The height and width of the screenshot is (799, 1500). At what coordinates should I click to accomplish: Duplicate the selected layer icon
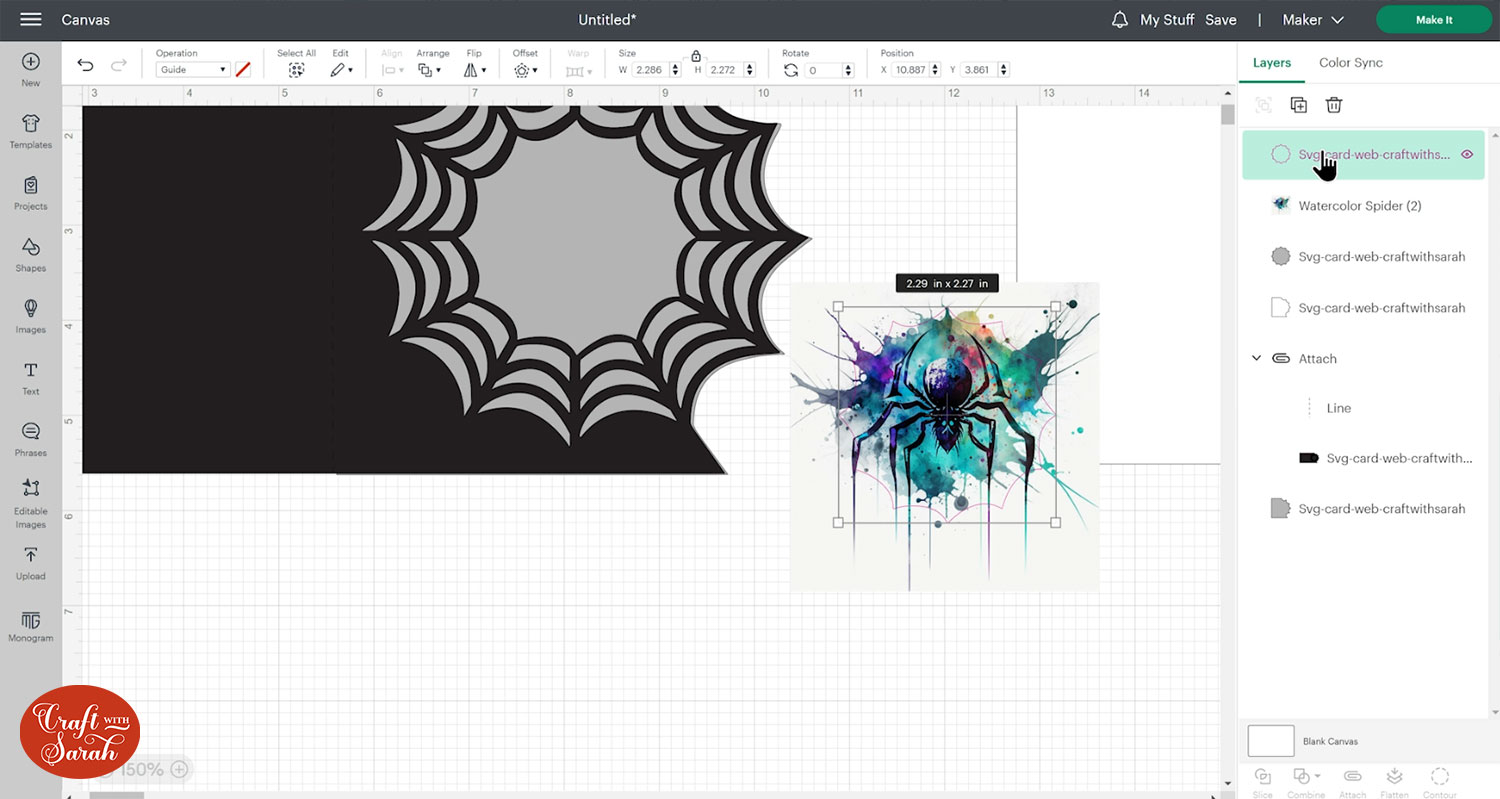(1298, 105)
